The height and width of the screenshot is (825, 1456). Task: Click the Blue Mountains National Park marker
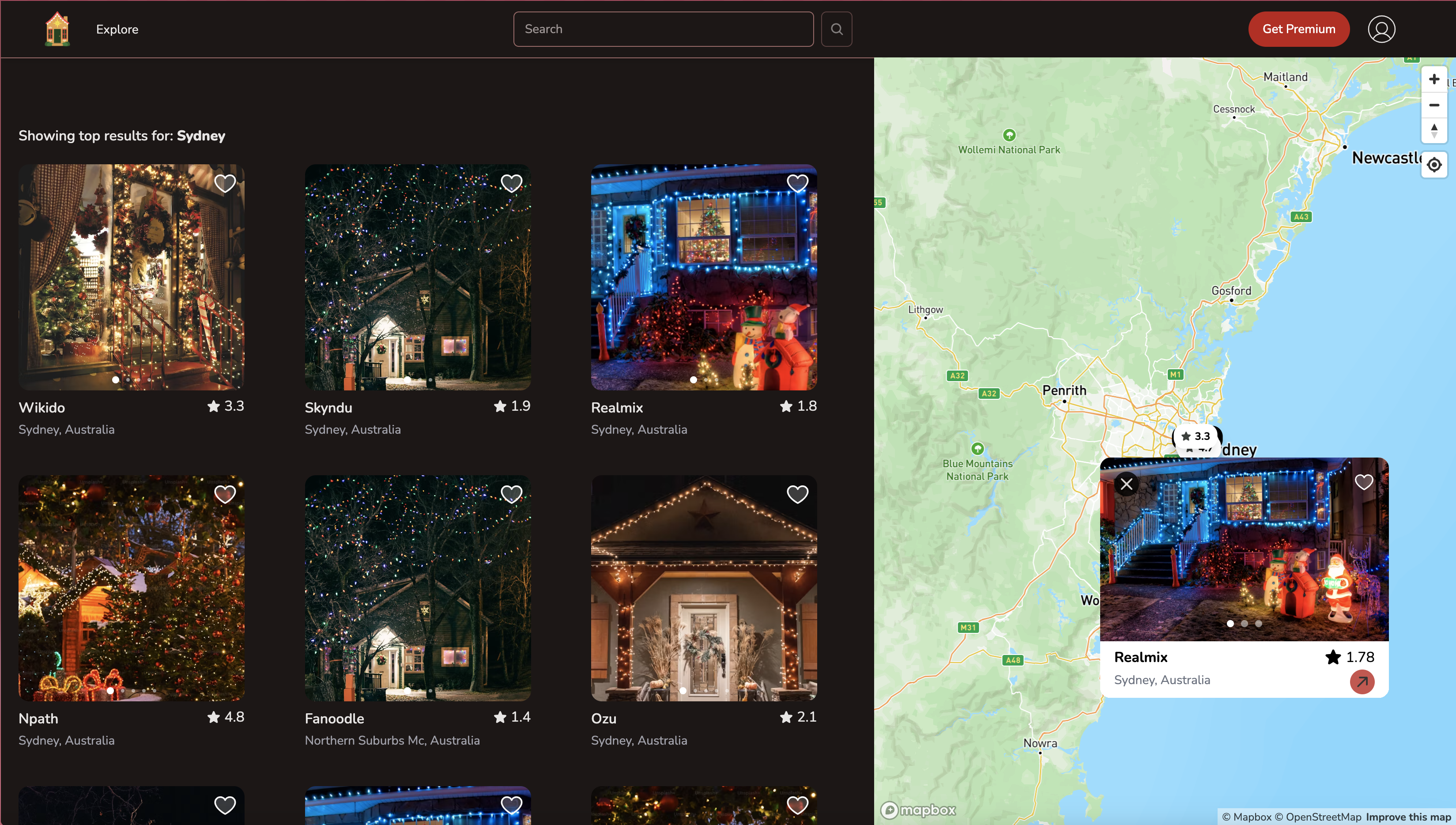[x=977, y=449]
